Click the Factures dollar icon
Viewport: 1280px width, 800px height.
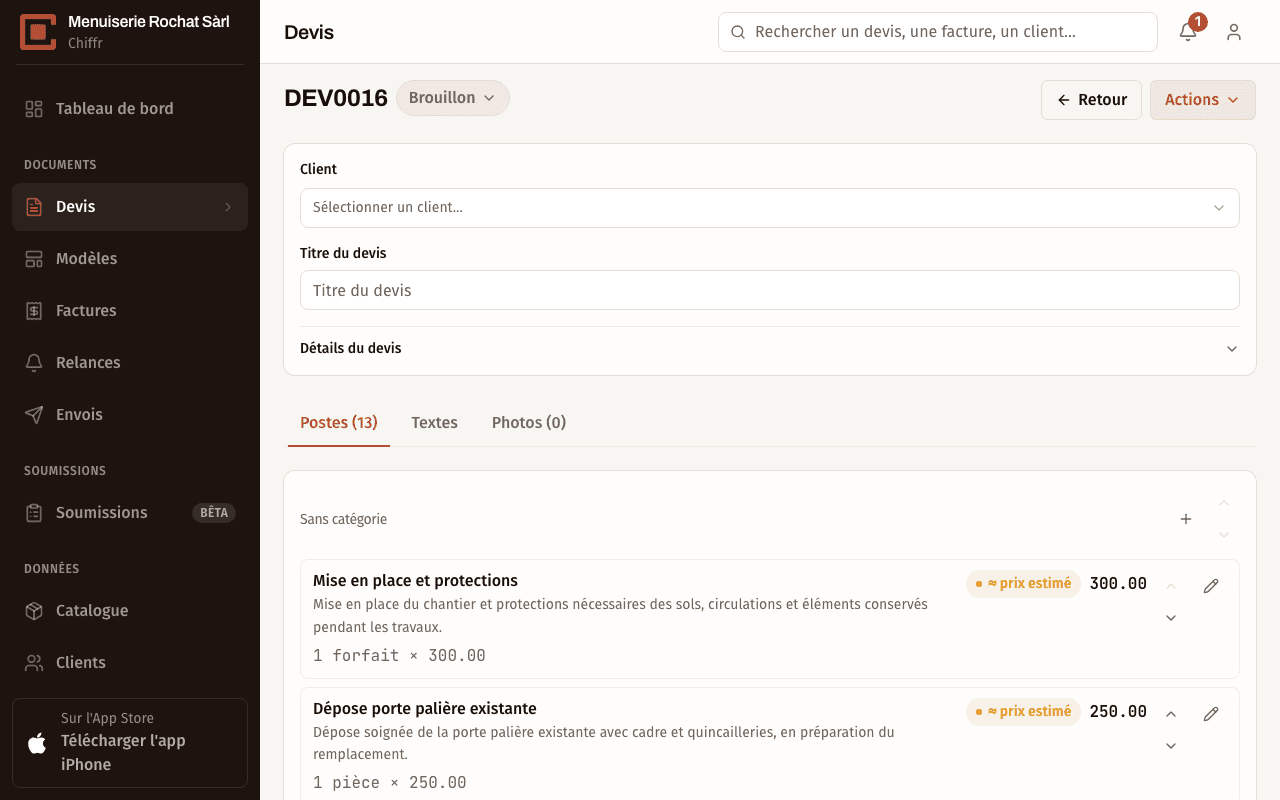click(34, 311)
